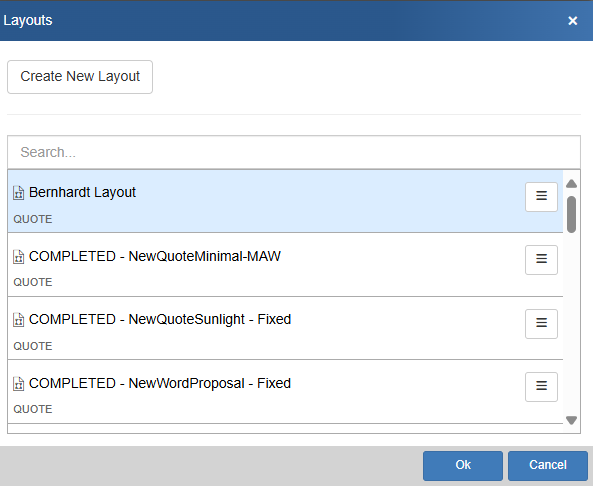Select COMPLETED - NewQuoteSunlight - Fixed layout

[285, 328]
